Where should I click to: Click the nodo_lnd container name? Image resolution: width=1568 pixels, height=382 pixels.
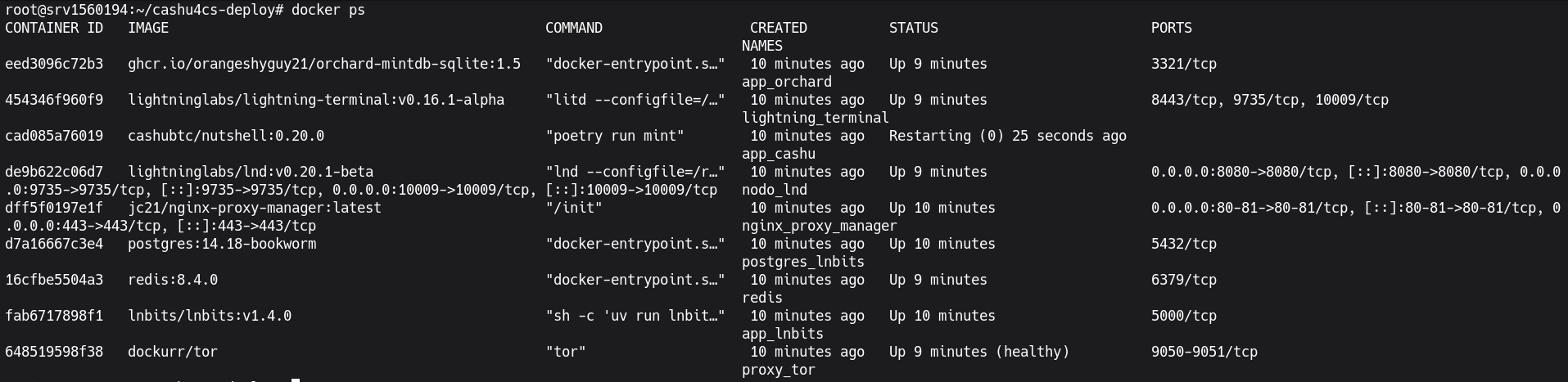[x=774, y=190]
